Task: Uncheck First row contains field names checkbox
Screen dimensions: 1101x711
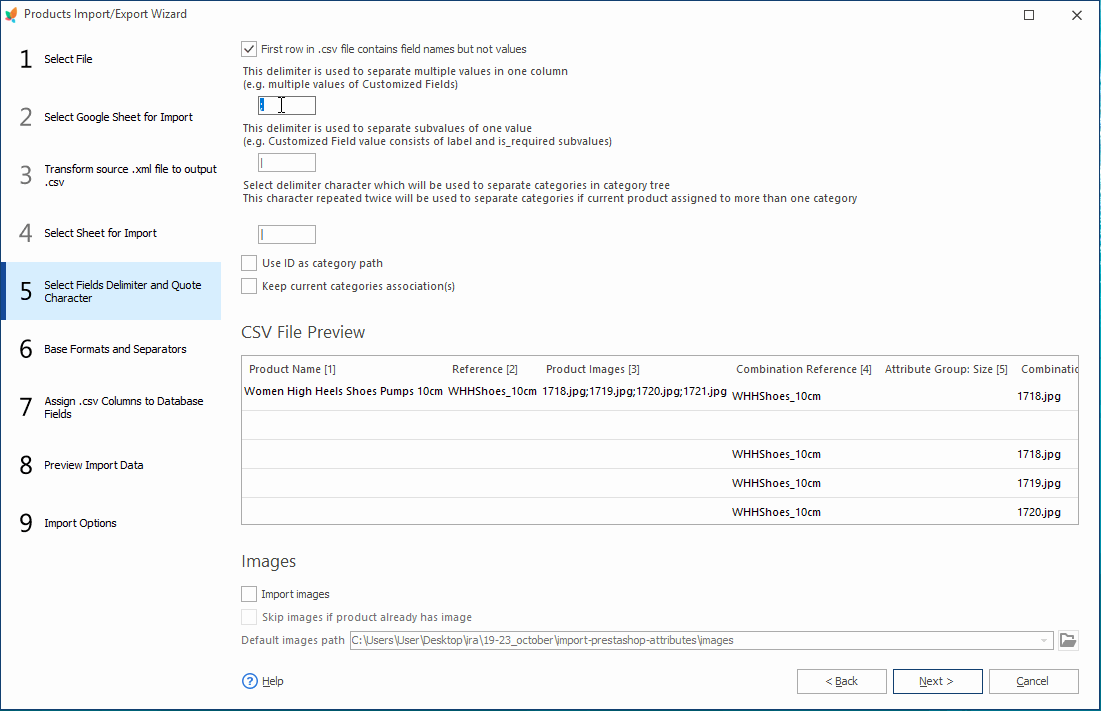Action: click(x=249, y=49)
